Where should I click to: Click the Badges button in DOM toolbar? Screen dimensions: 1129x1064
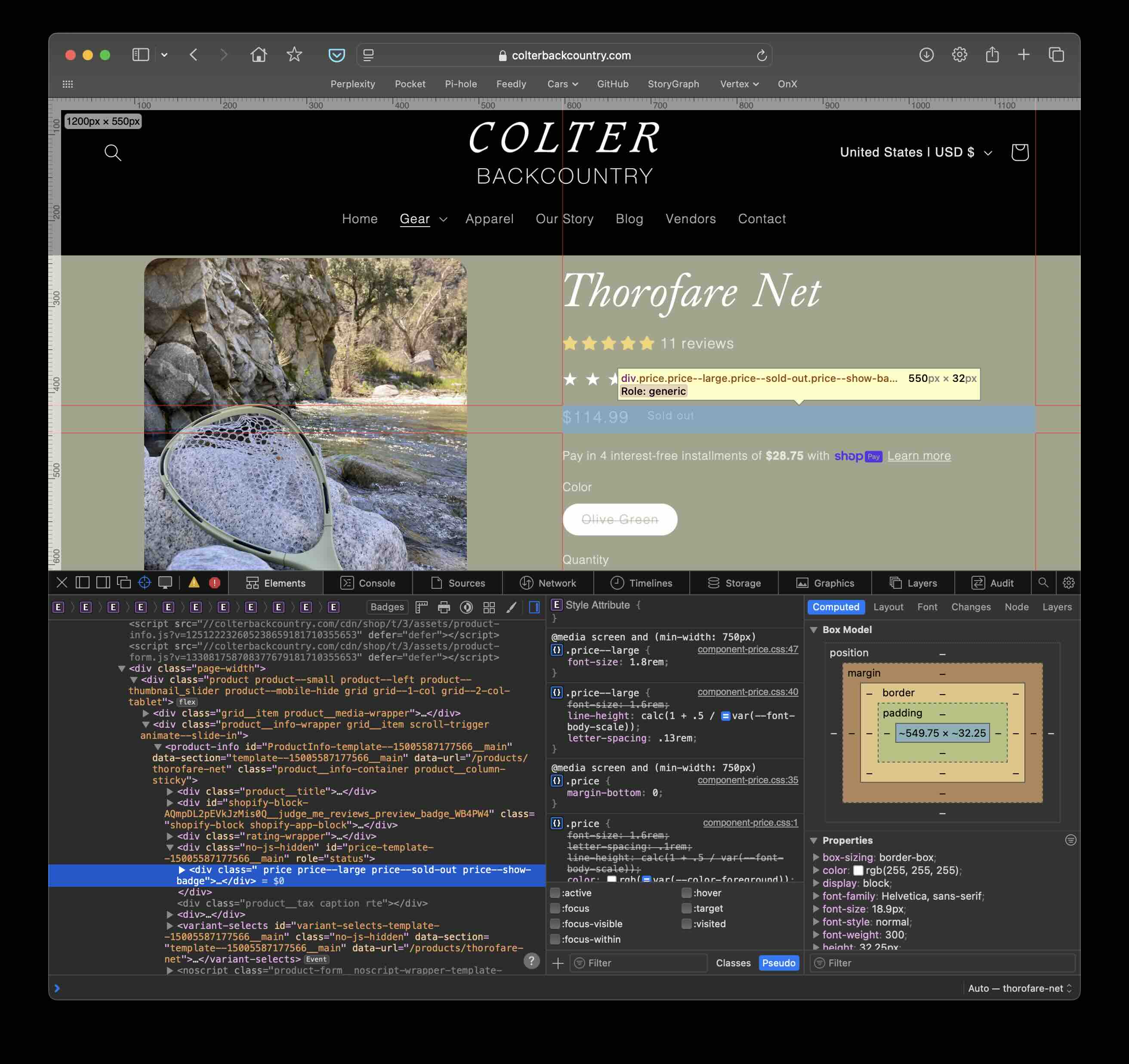pyautogui.click(x=387, y=607)
